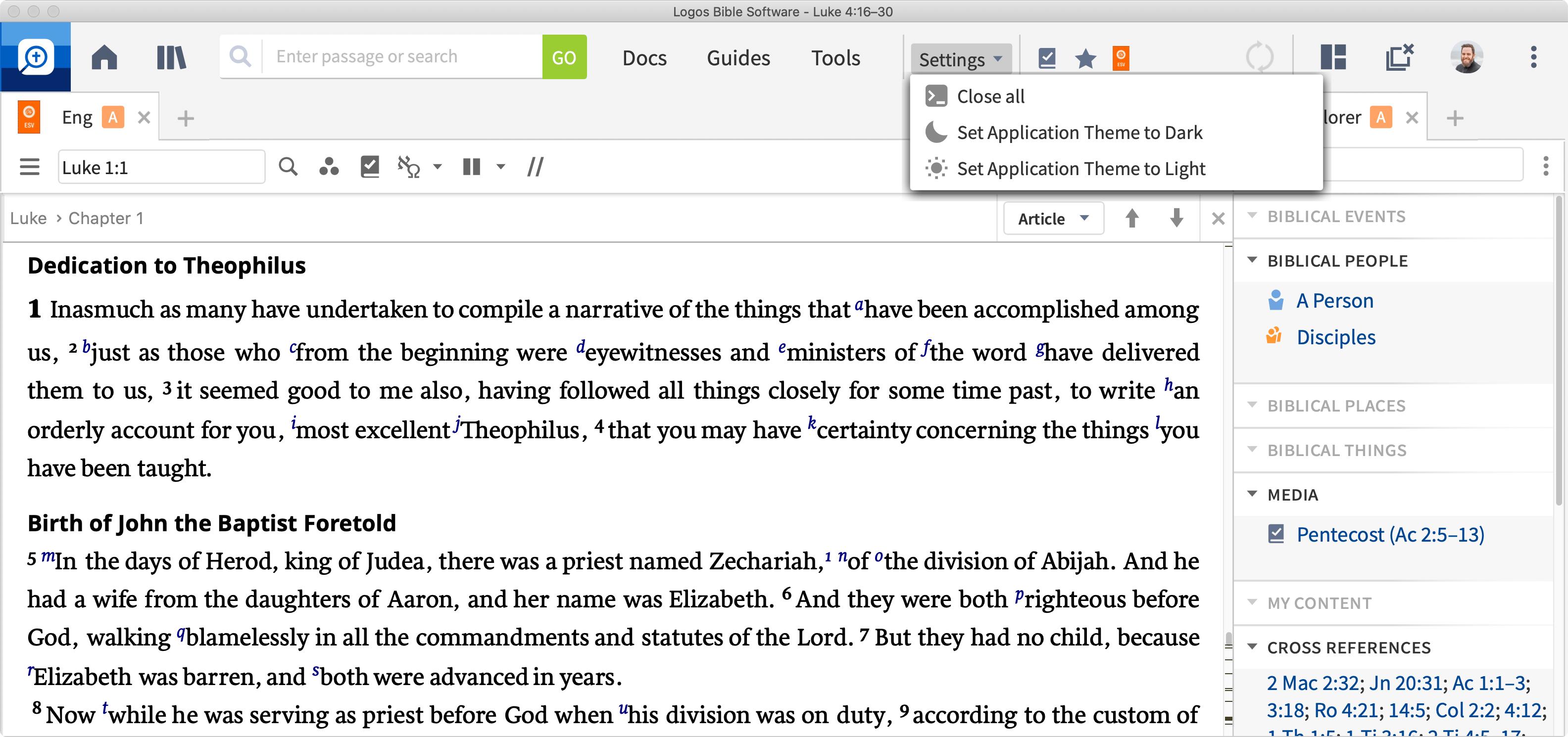Click the inline search magnifier icon

pyautogui.click(x=288, y=166)
